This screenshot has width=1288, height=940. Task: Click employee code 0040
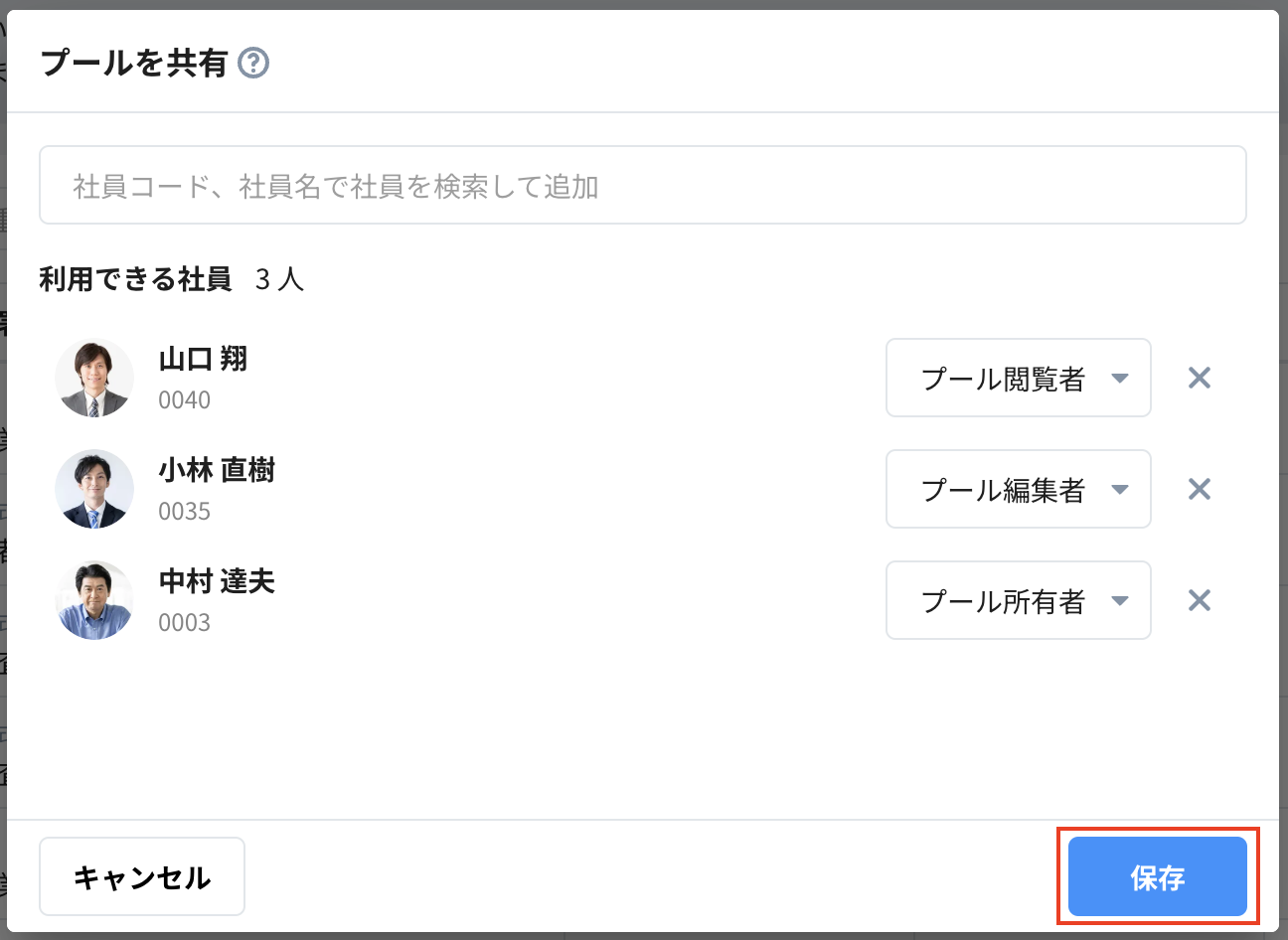point(185,400)
